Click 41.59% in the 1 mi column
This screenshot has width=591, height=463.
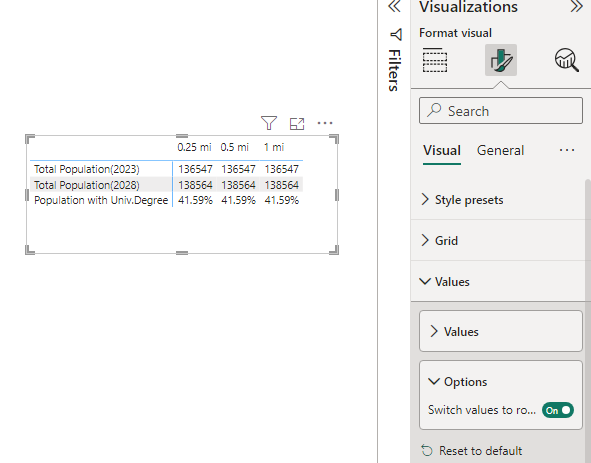(282, 200)
